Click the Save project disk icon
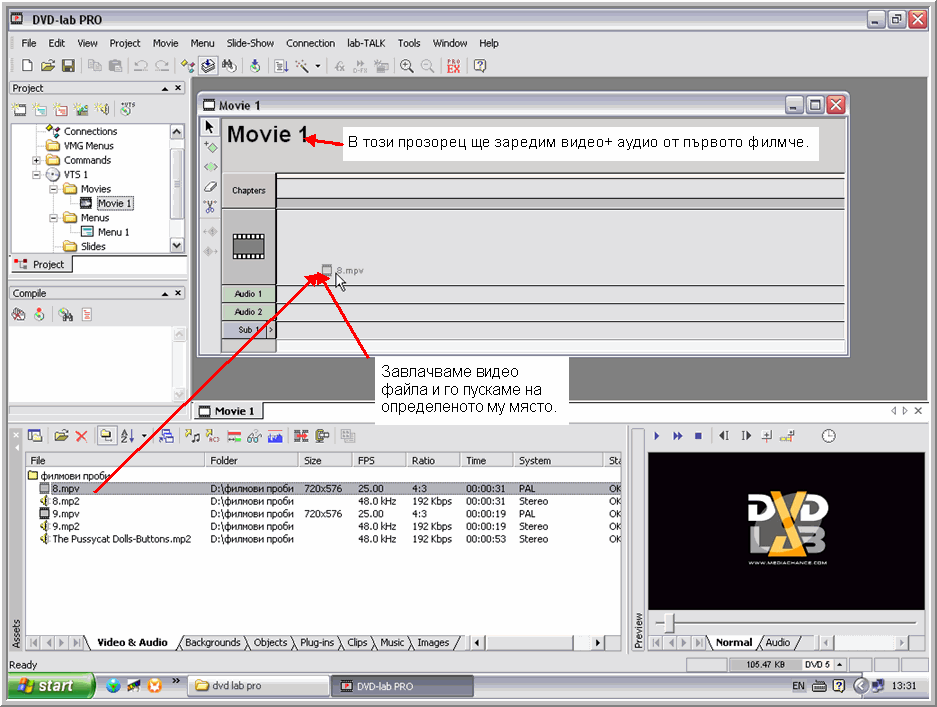This screenshot has width=937, height=707. coord(68,66)
